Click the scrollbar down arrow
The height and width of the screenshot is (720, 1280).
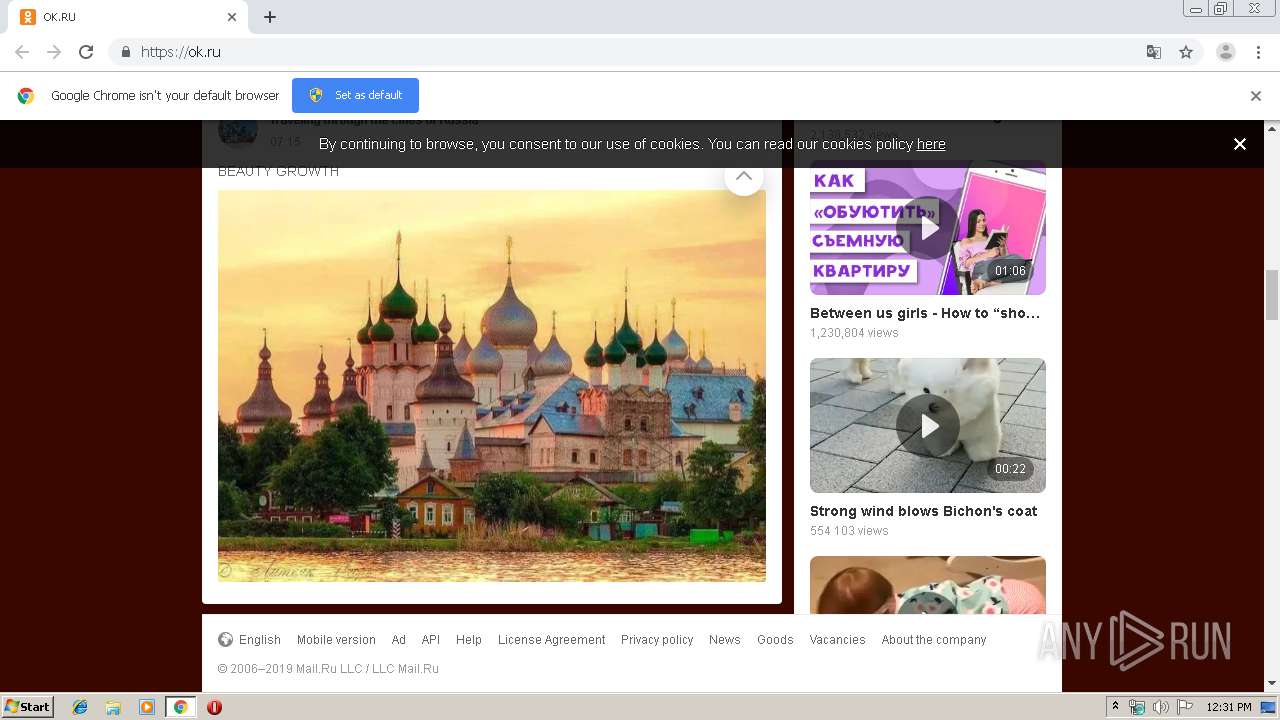point(1272,685)
